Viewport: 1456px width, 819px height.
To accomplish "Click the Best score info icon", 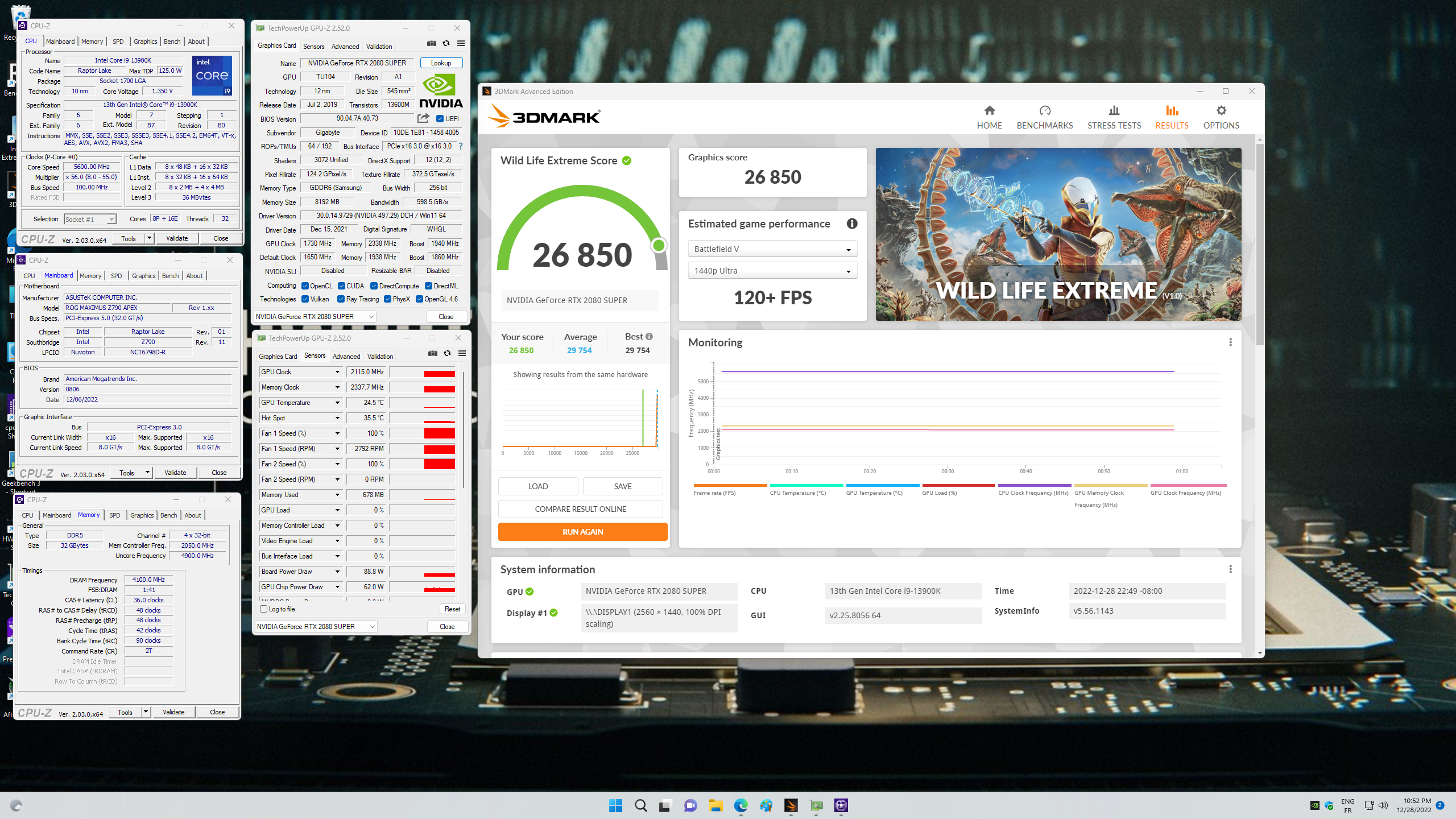I will point(649,336).
